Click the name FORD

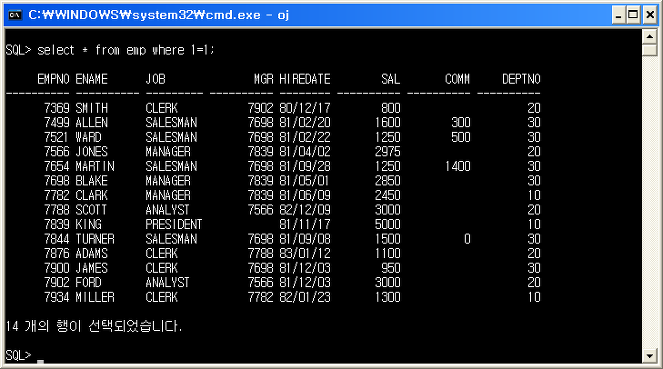(88, 283)
